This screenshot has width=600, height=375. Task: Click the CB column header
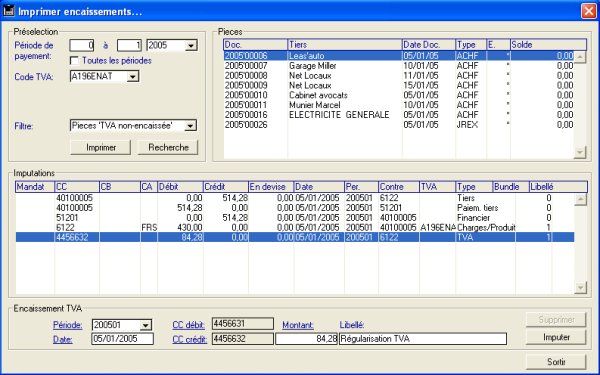(120, 187)
